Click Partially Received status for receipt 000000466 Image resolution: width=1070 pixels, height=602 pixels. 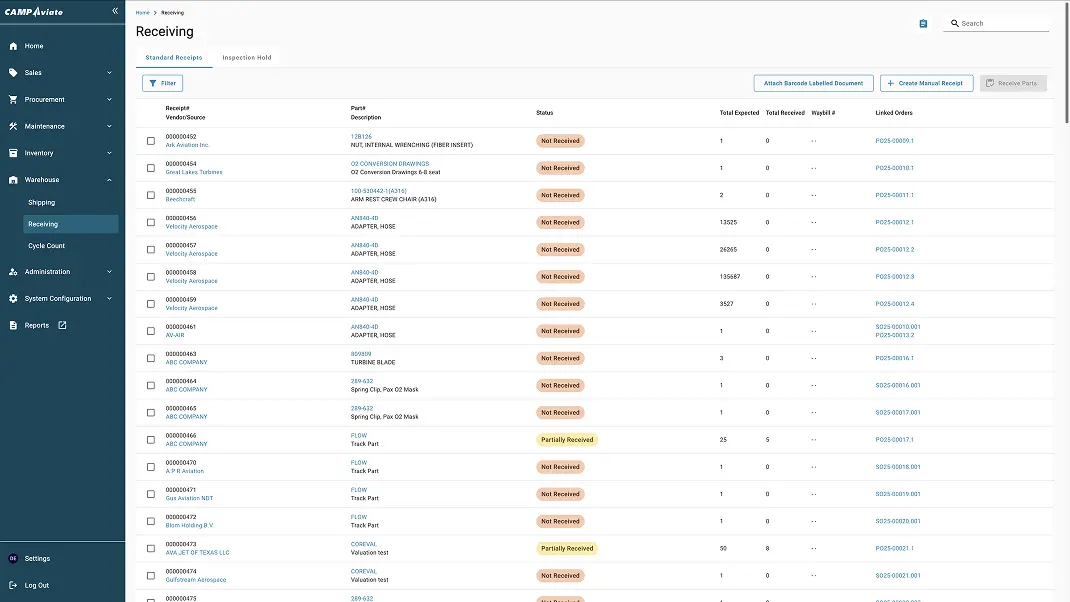(566, 440)
